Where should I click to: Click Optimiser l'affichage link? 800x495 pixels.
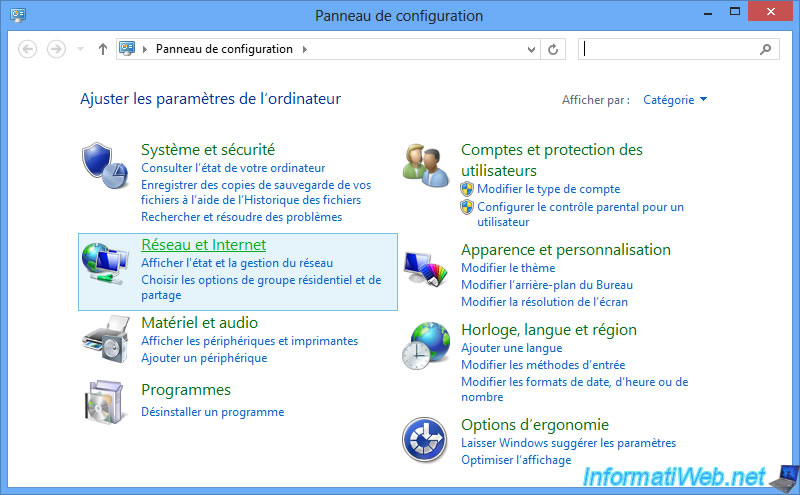(516, 460)
